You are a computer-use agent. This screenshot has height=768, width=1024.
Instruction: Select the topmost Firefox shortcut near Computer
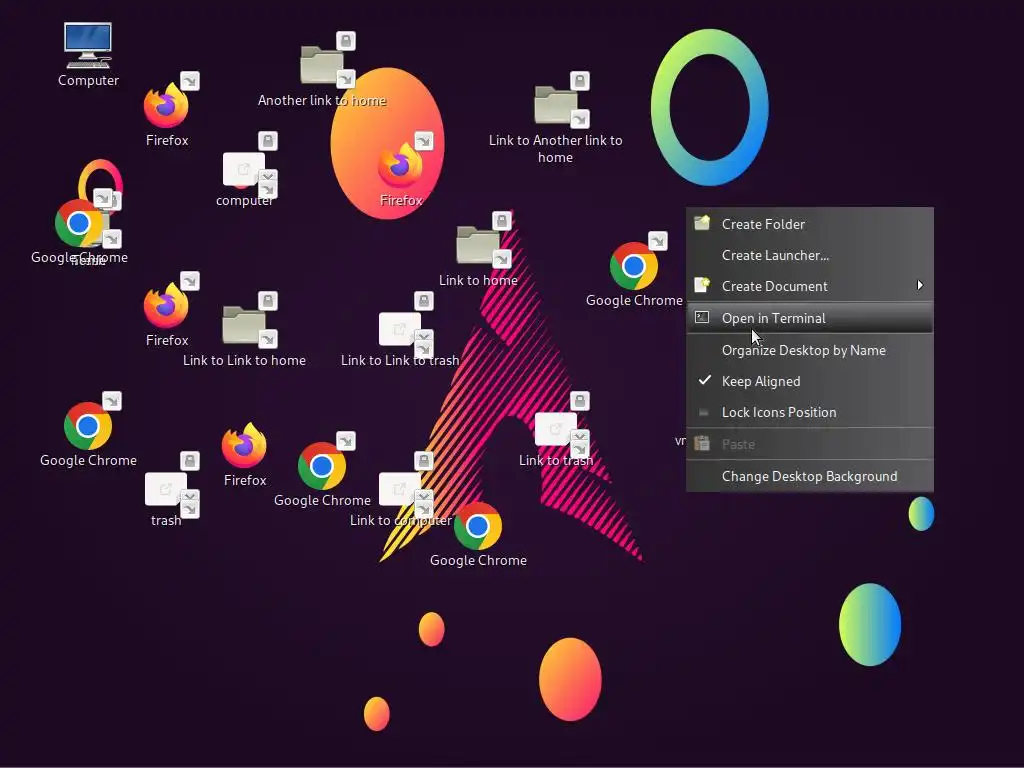[166, 105]
